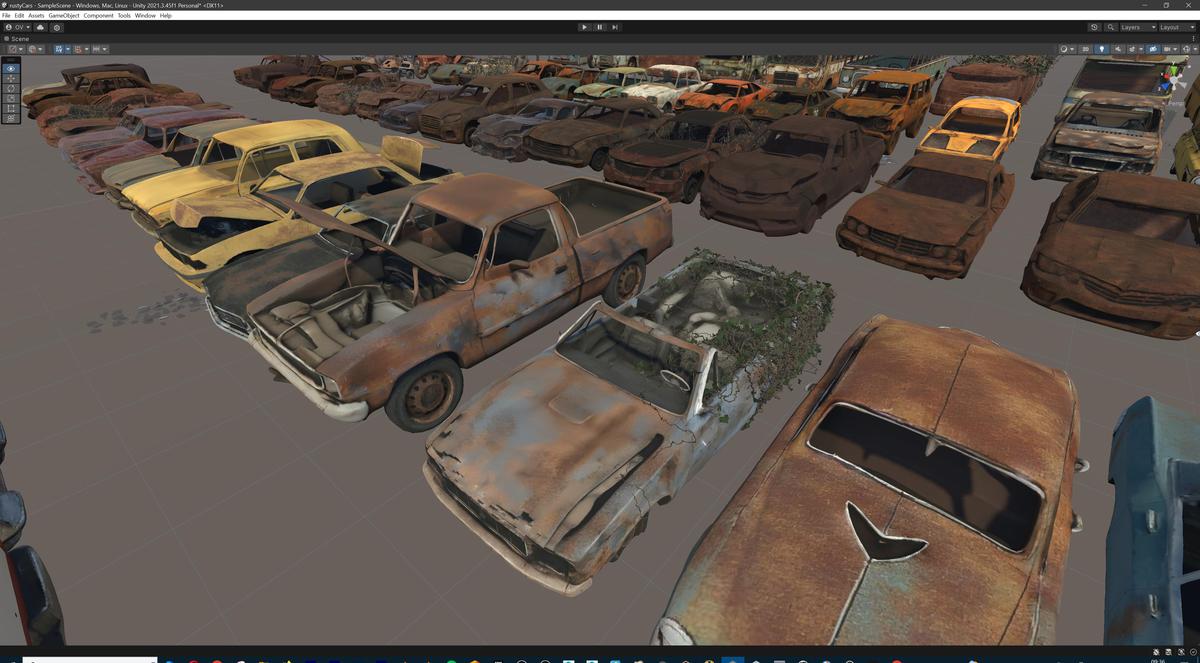Toggle Scene view lighting with the lightbulb

[x=1104, y=48]
